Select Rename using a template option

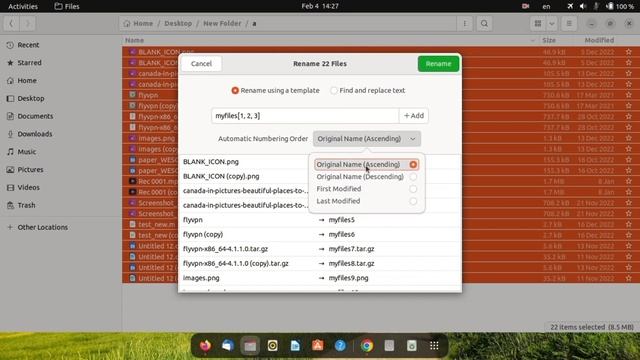click(276, 90)
